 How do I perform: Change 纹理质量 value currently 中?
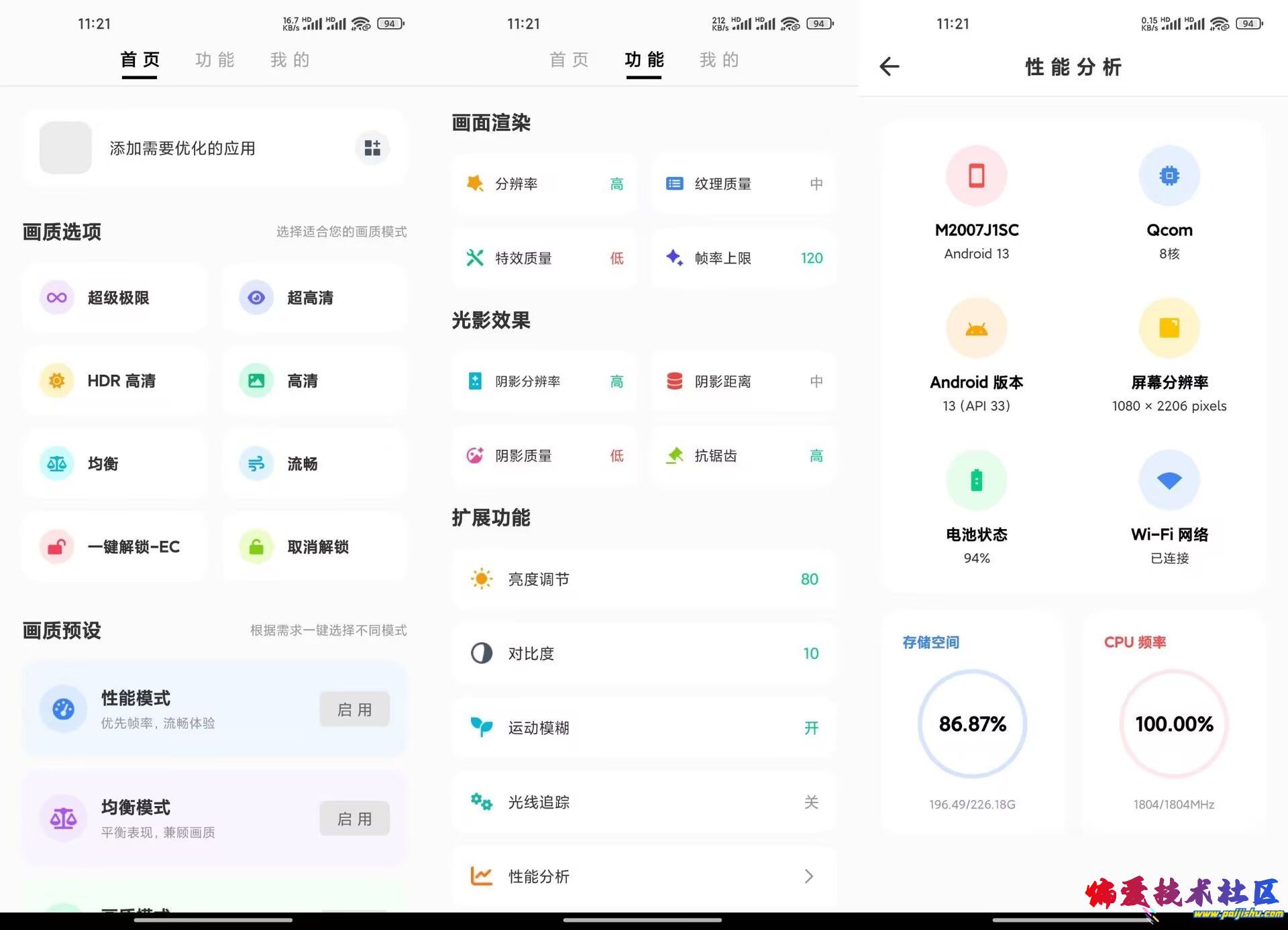click(816, 184)
